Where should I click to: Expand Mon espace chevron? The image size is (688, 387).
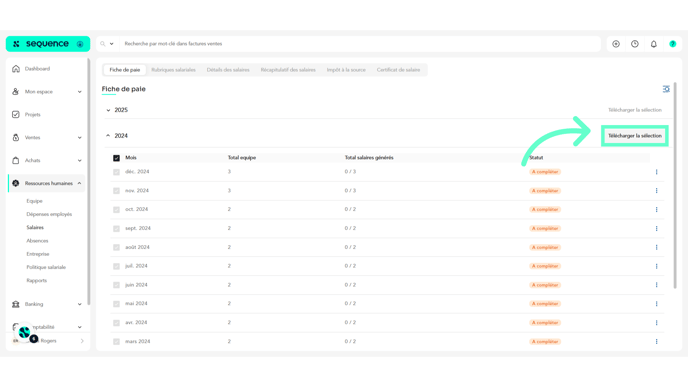(79, 92)
